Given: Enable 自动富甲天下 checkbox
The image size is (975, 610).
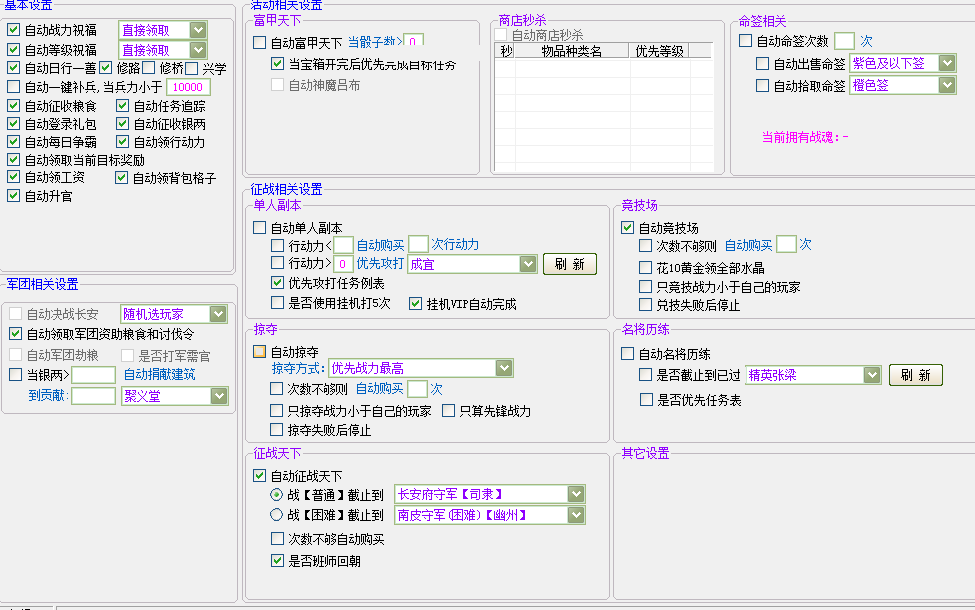Looking at the screenshot, I should point(260,43).
